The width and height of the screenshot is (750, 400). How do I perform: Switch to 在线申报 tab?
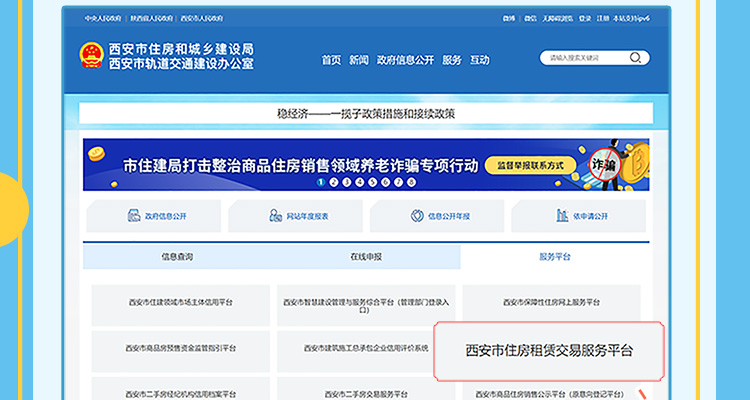[366, 257]
